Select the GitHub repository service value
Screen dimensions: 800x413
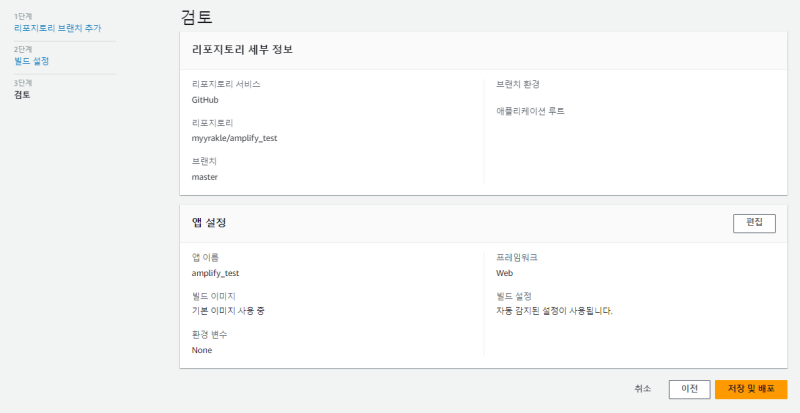pos(205,100)
